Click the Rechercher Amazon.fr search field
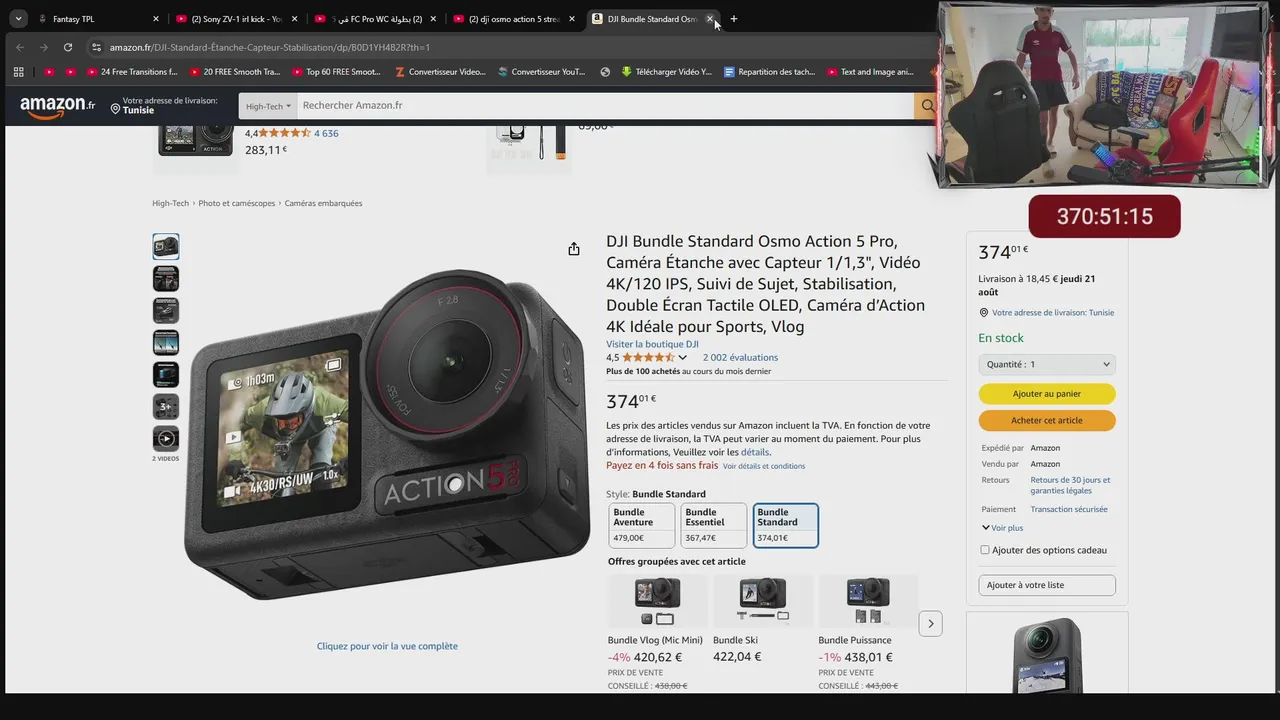 [605, 106]
